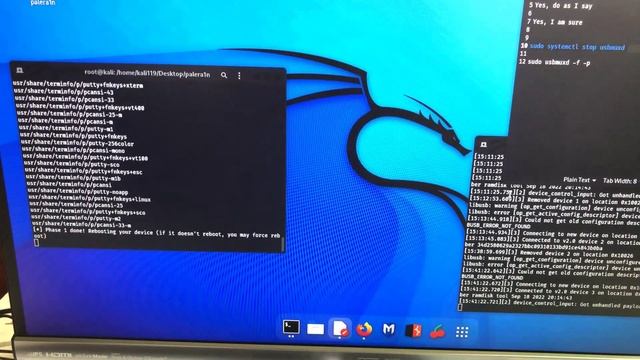This screenshot has height=360, width=640.
Task: Click terminal title root@kali palera1n path
Action: [x=147, y=73]
